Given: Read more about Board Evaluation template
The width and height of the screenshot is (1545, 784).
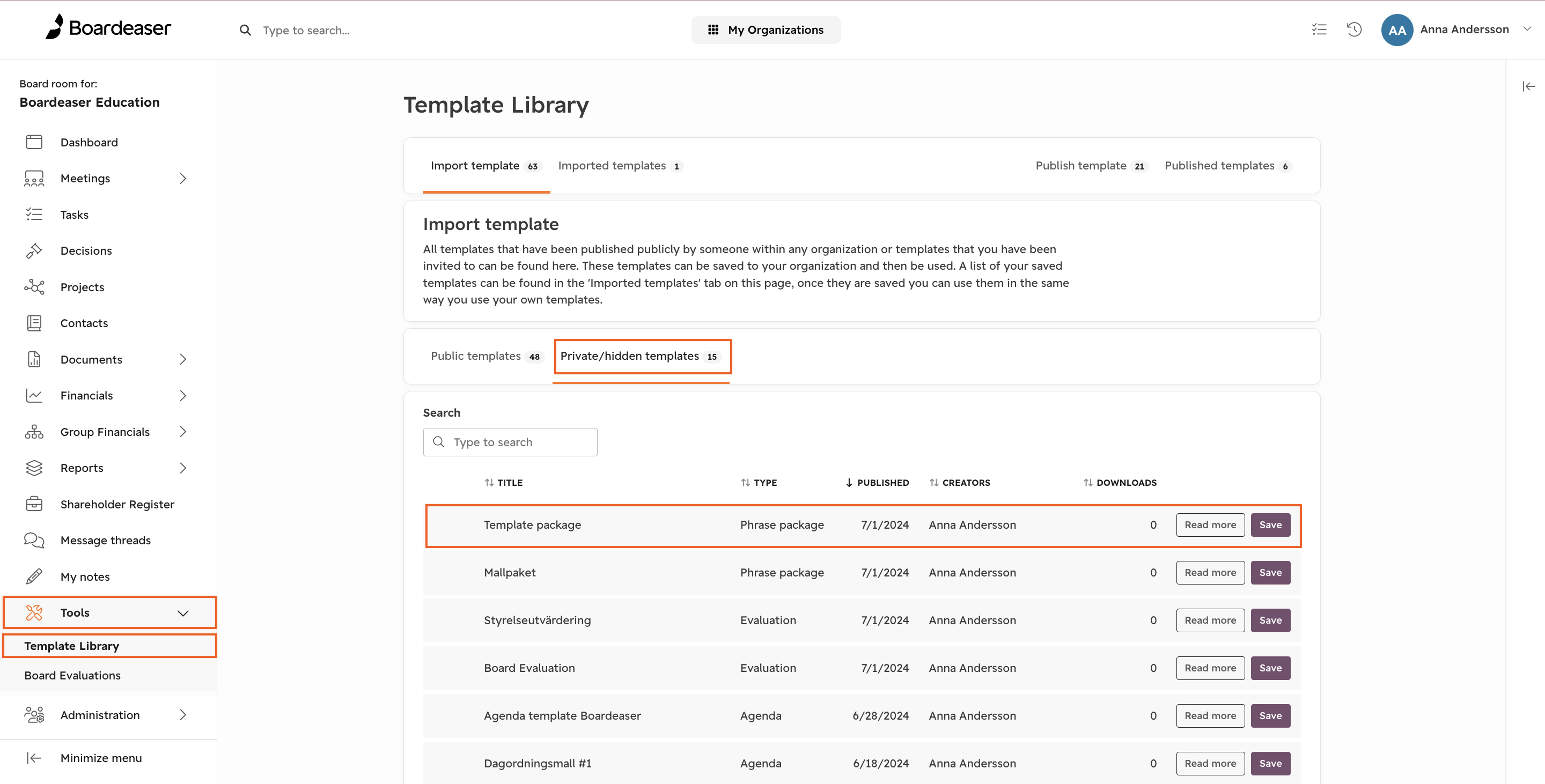Looking at the screenshot, I should coord(1210,668).
